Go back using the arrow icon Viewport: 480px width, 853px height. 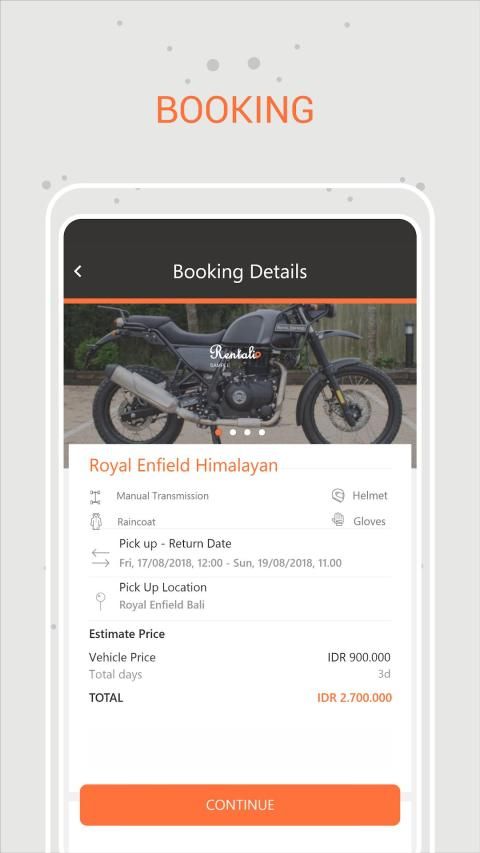point(78,271)
